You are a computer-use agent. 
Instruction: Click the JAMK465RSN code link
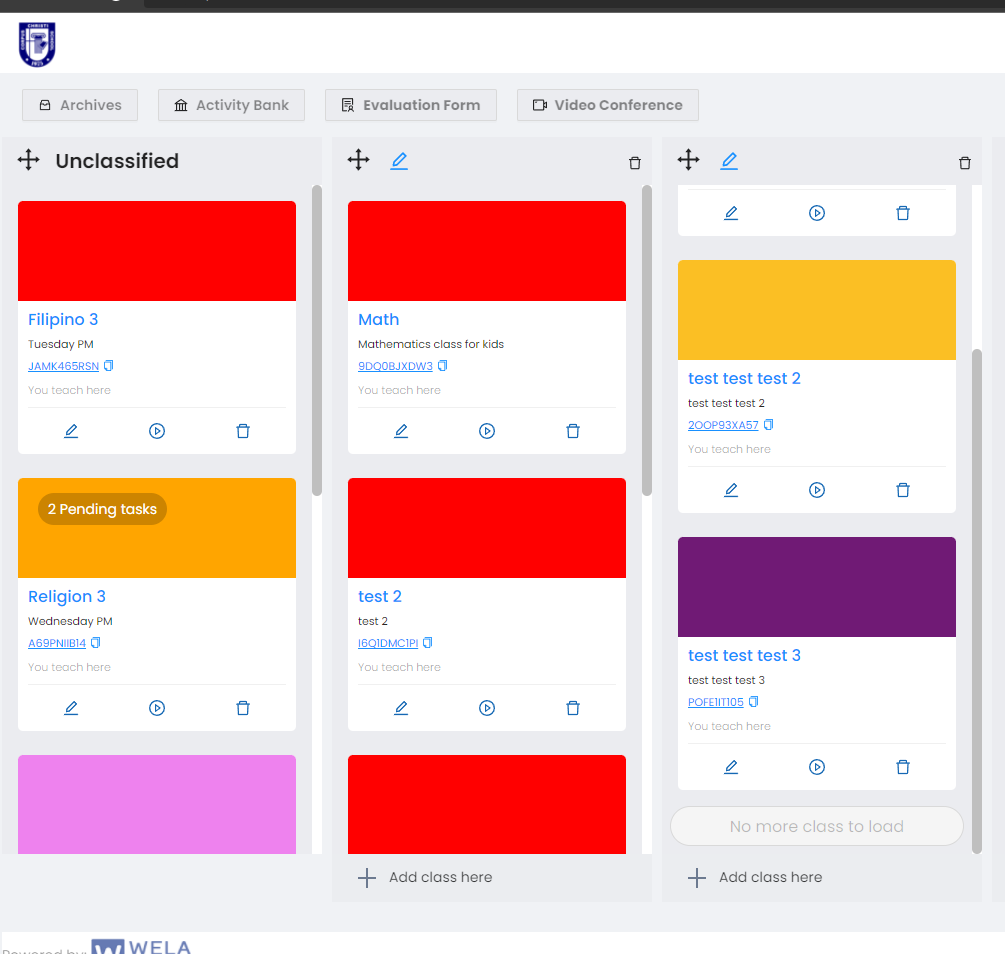click(63, 366)
